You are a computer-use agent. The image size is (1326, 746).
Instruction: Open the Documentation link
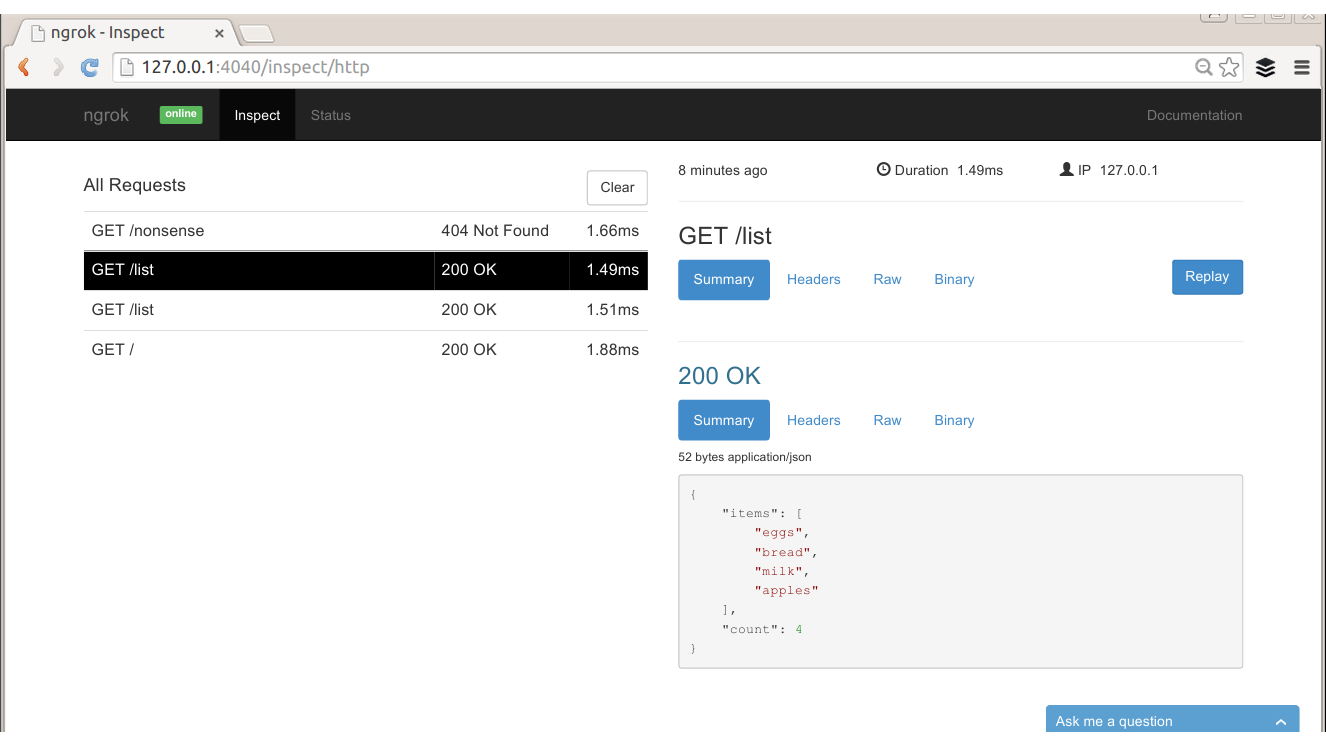click(x=1194, y=115)
